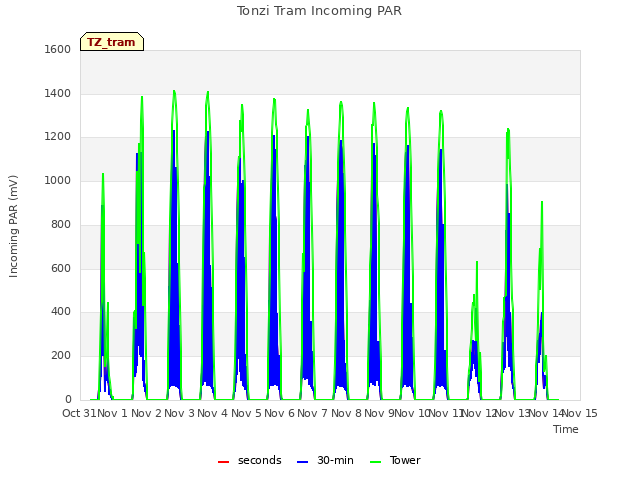Click the Nov 2 x-axis label
The width and height of the screenshot is (640, 480).
coord(147,413)
